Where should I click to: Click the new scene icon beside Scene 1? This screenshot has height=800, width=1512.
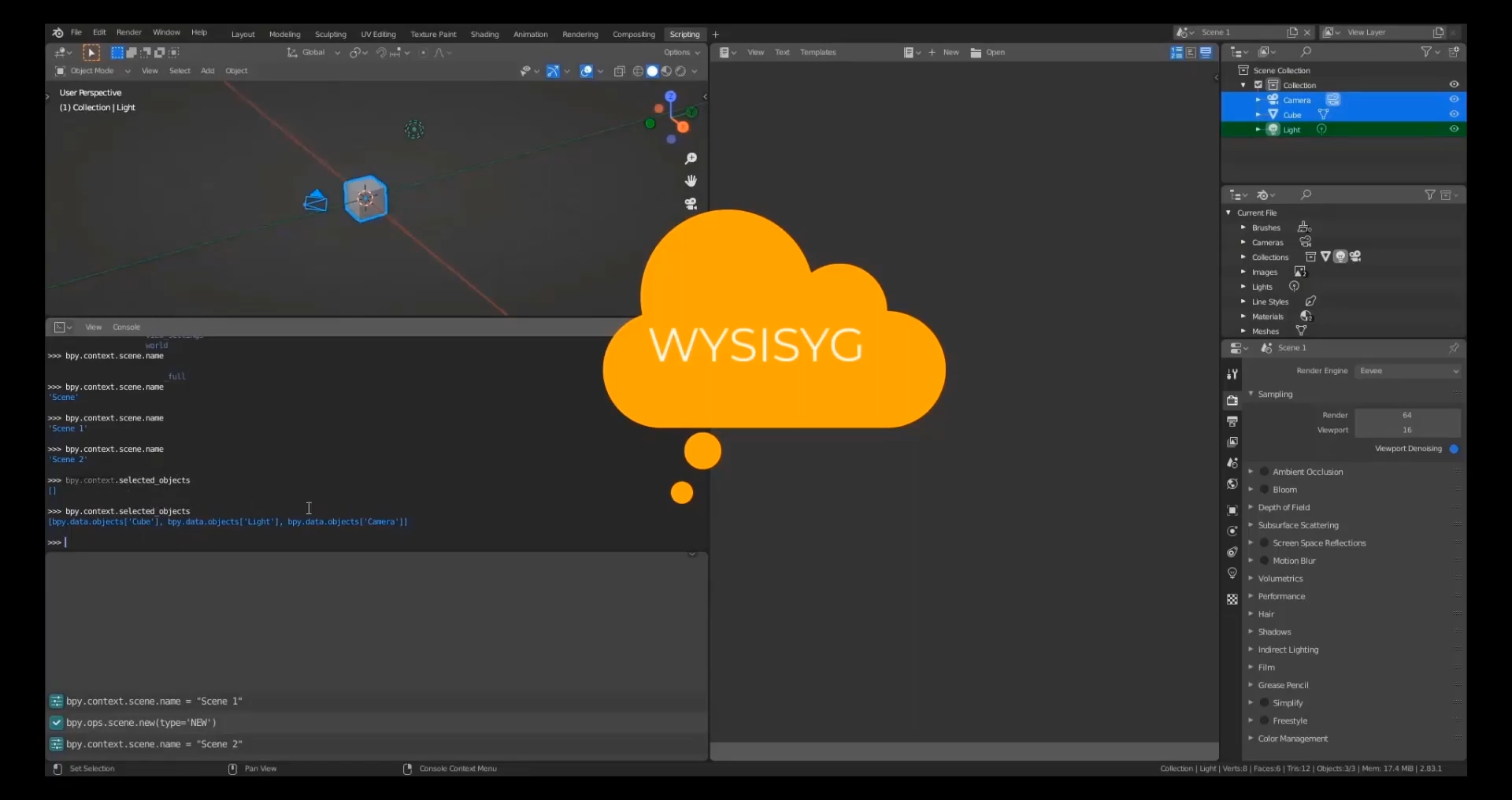1292,32
